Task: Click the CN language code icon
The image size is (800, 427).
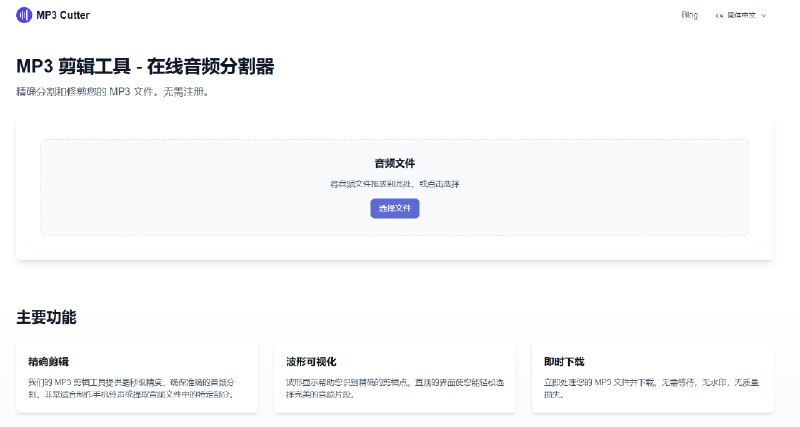Action: click(719, 16)
